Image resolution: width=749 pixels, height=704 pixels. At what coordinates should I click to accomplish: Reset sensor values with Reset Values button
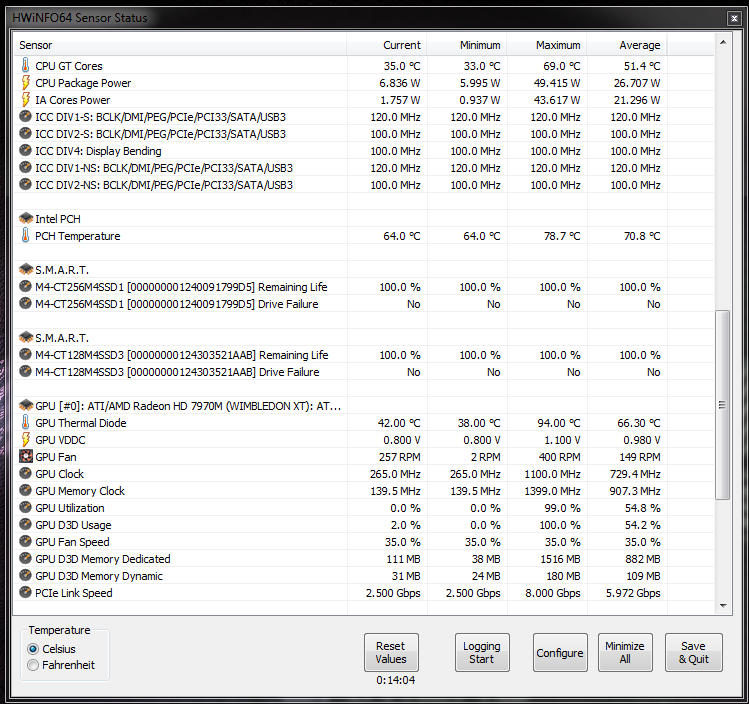(x=391, y=652)
